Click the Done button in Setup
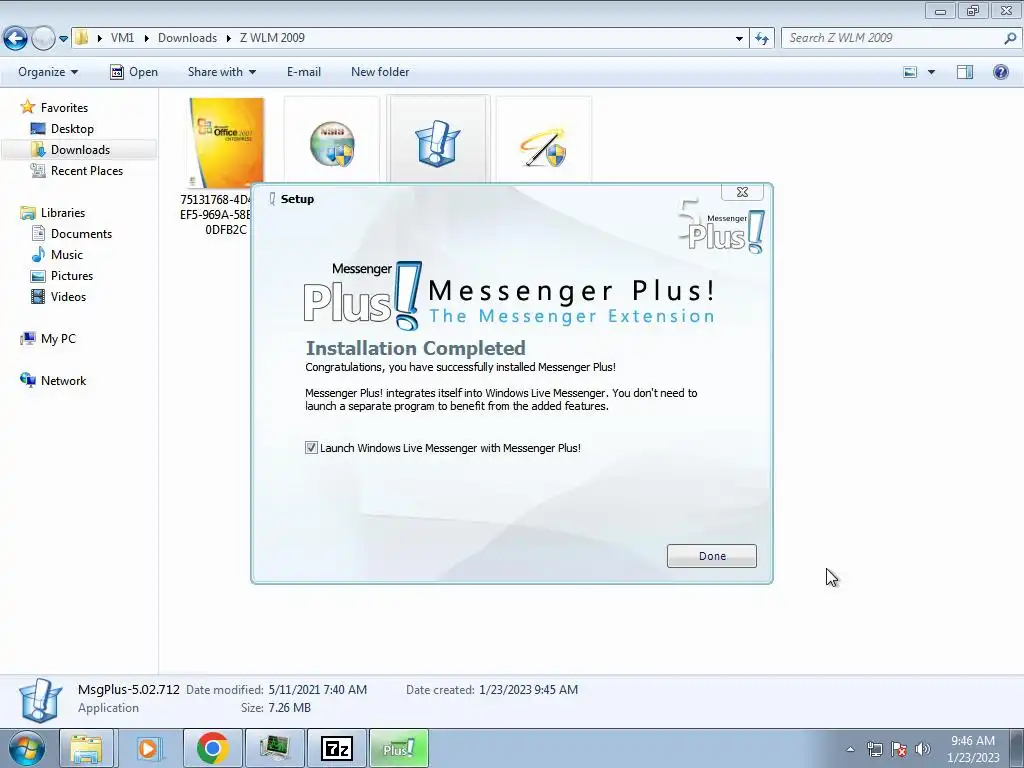 click(712, 556)
